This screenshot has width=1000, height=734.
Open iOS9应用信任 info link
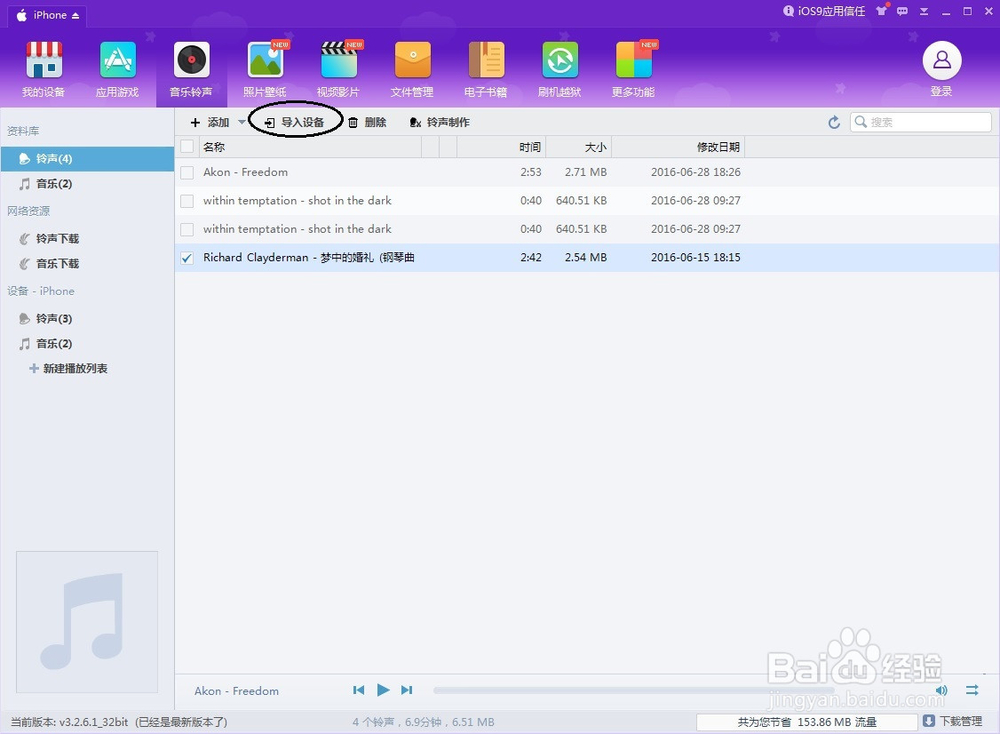point(824,11)
